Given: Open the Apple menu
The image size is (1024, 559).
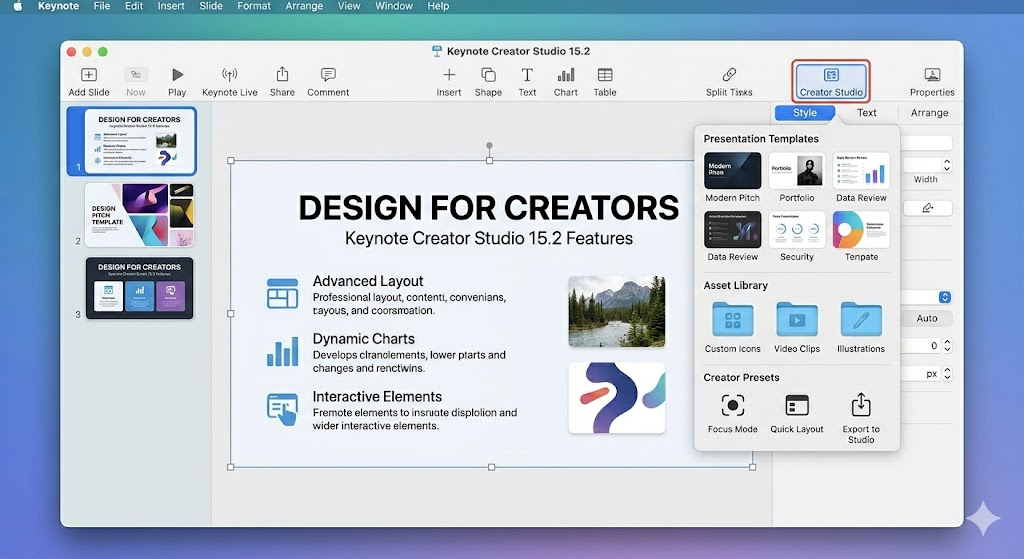Looking at the screenshot, I should 18,6.
